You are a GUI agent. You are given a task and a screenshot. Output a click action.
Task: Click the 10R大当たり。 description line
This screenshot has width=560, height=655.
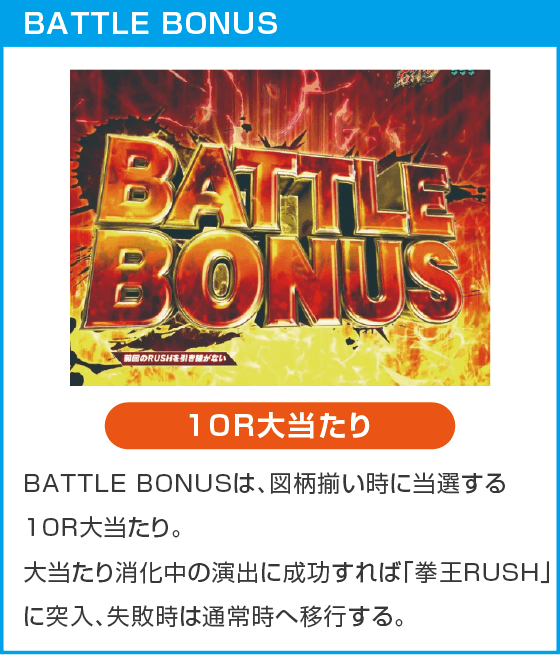click(103, 528)
